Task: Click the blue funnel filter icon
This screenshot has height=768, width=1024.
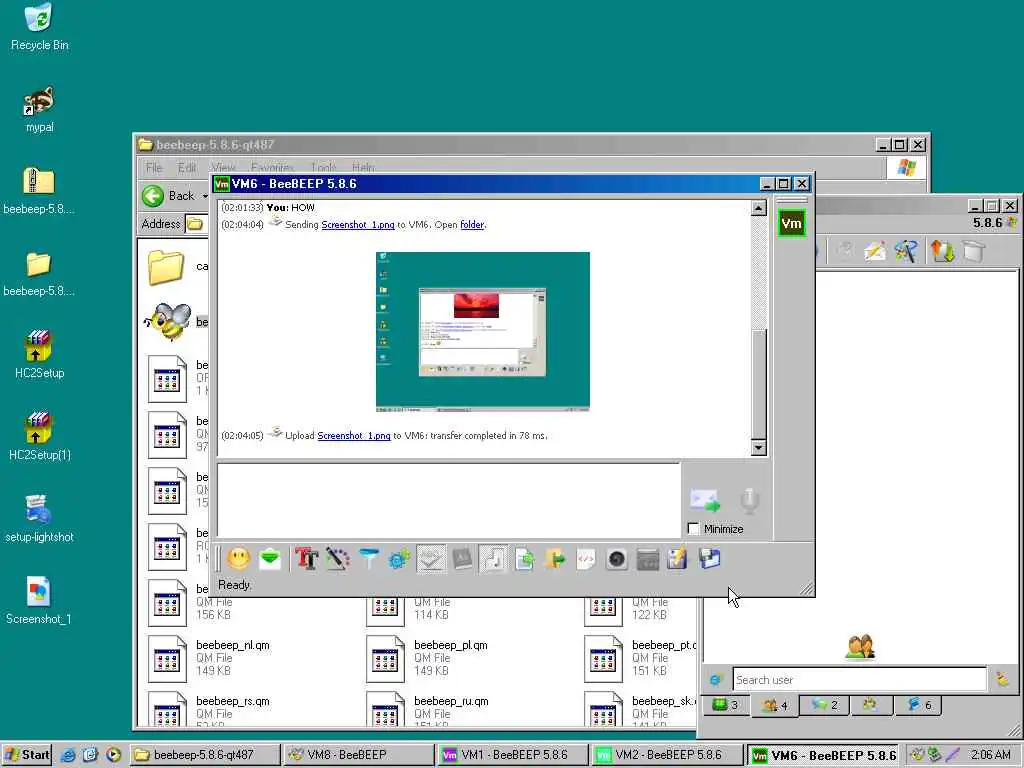Action: [x=369, y=559]
